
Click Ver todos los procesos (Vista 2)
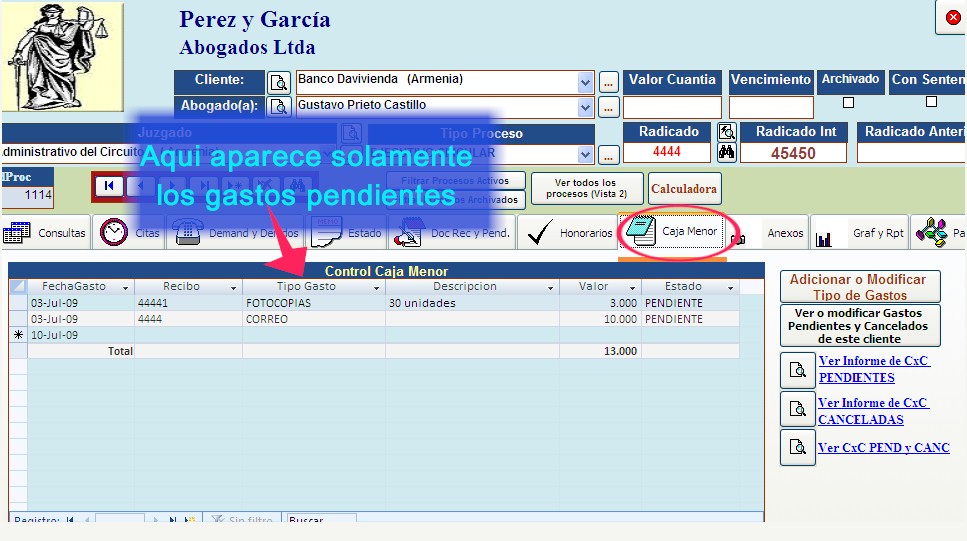586,188
